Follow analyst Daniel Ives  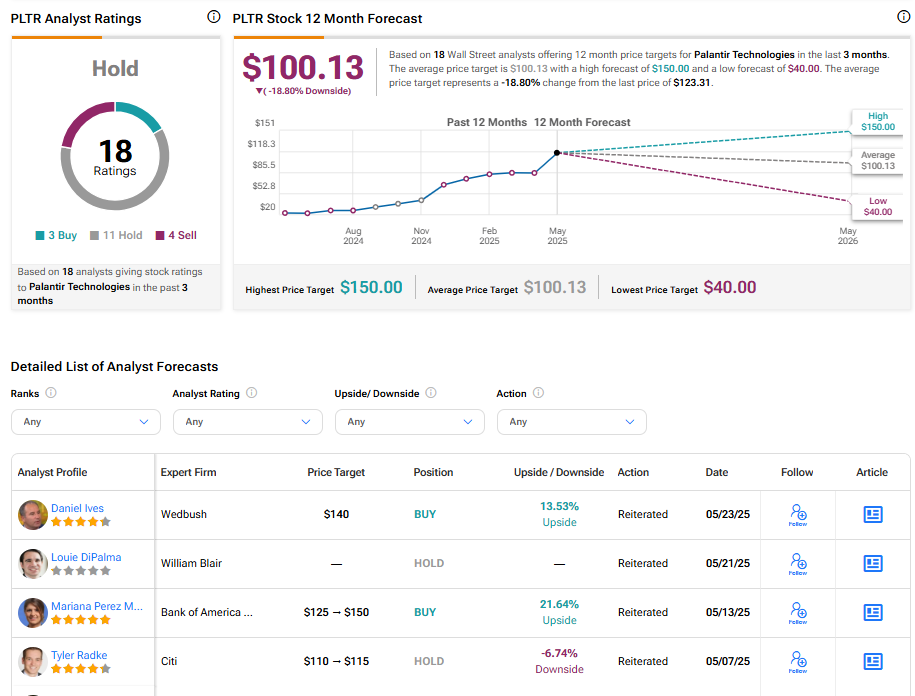[x=798, y=515]
